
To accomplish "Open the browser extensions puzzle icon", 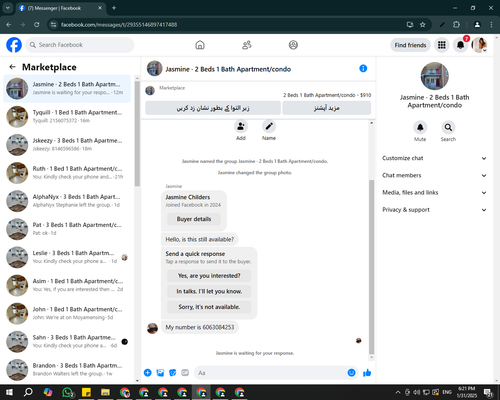I will pyautogui.click(x=456, y=24).
